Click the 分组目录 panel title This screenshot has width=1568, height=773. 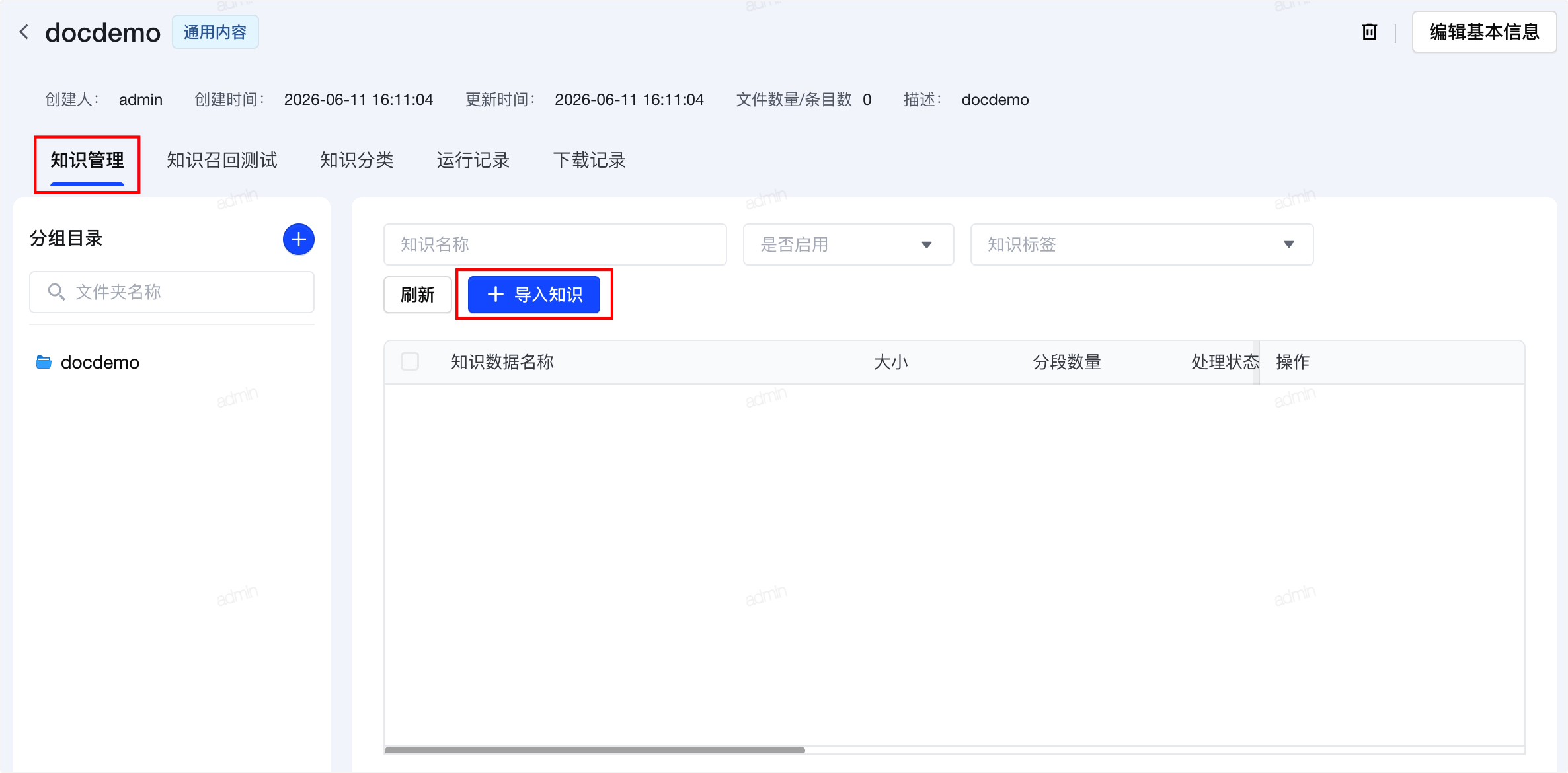[66, 239]
